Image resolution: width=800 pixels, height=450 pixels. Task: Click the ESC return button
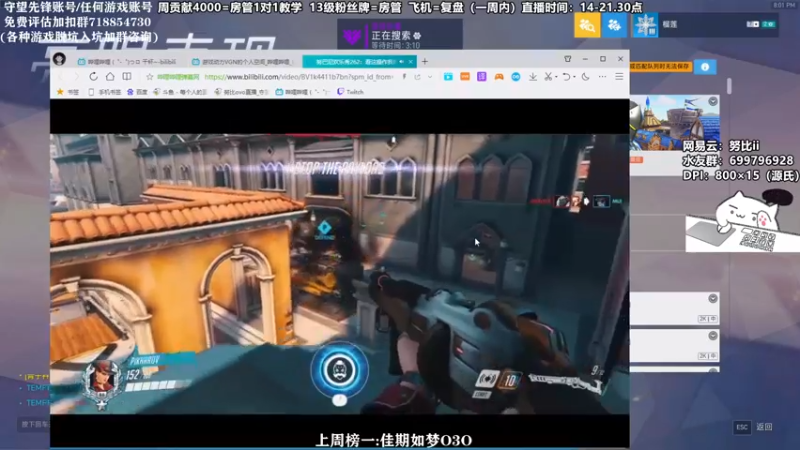click(x=753, y=427)
